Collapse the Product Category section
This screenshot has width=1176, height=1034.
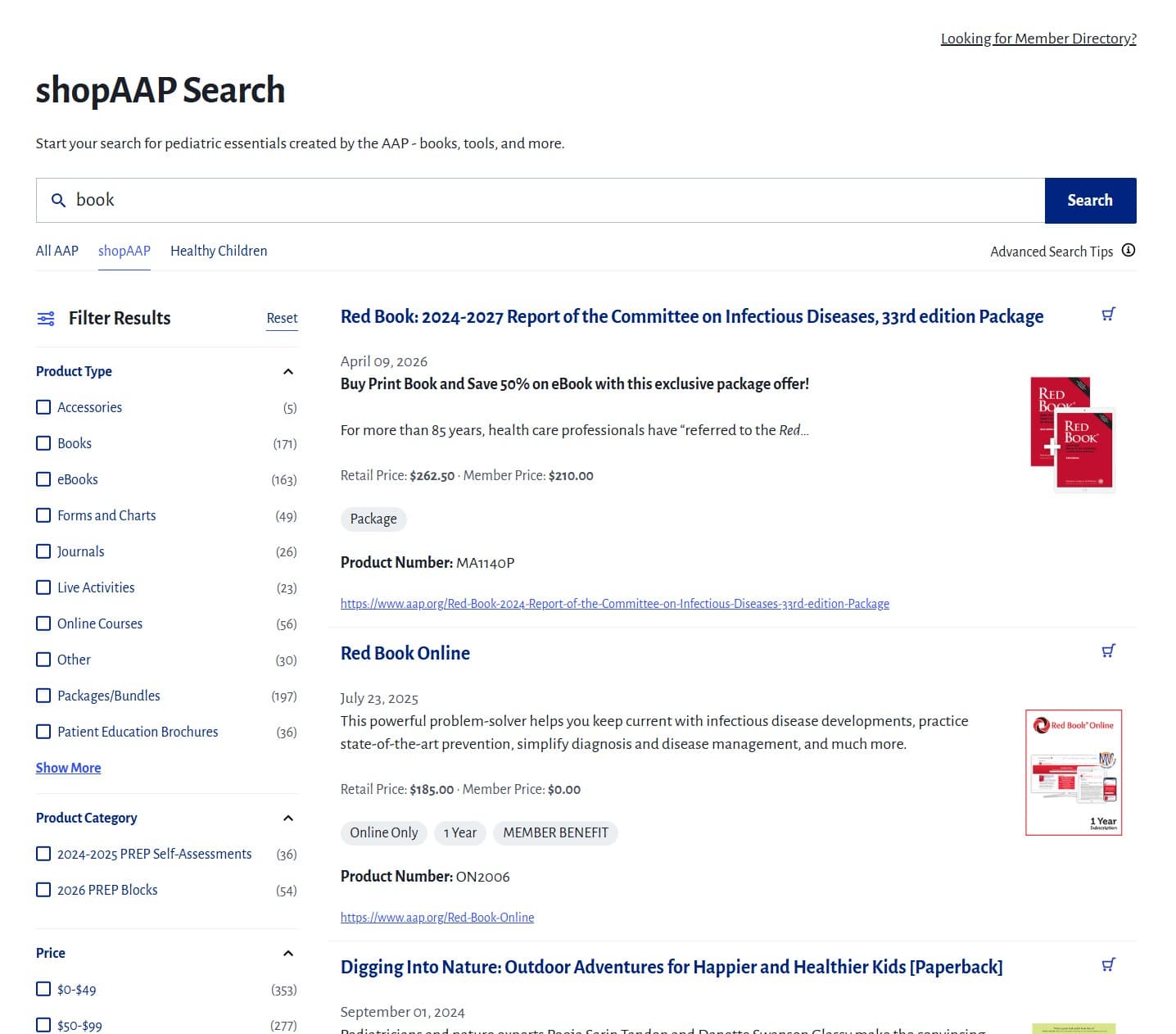coord(288,819)
